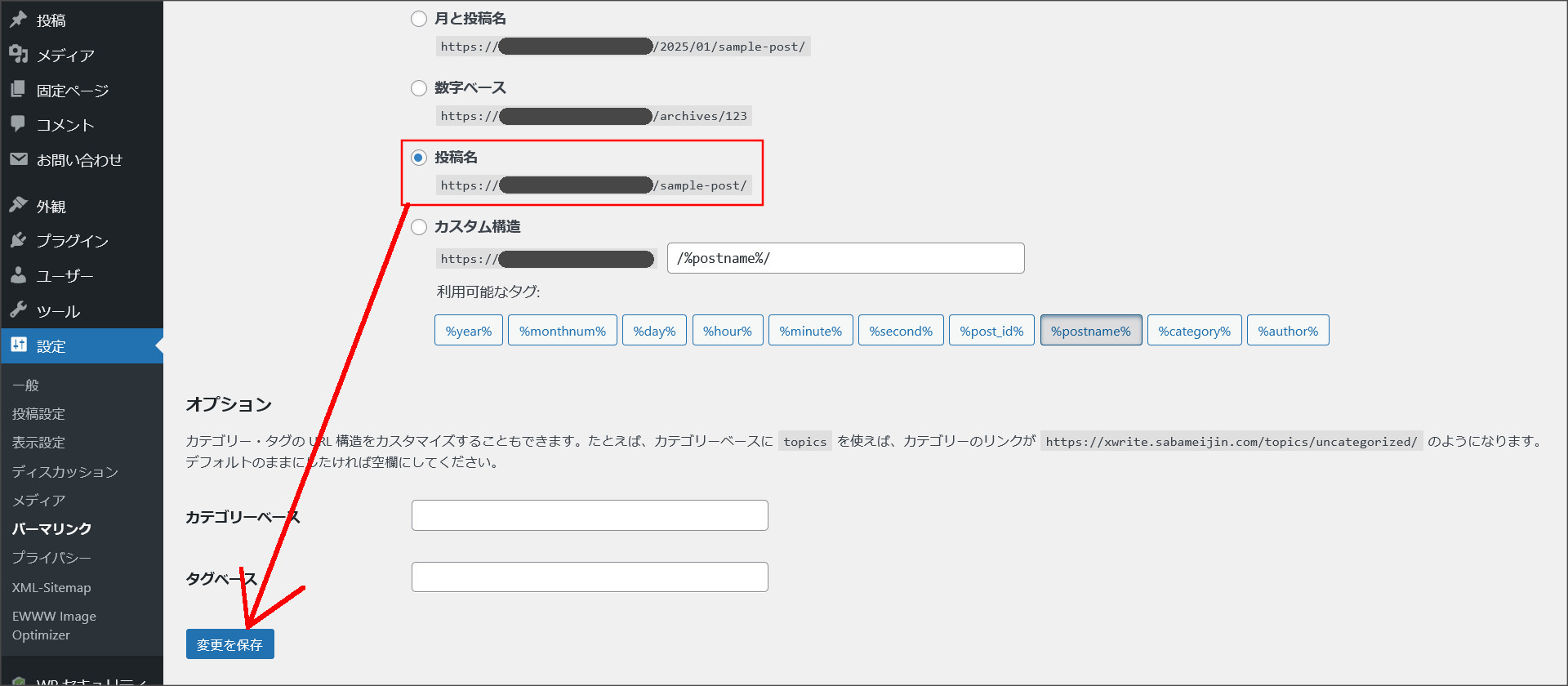
Task: Select the 数字ベース radio button
Action: coord(419,88)
